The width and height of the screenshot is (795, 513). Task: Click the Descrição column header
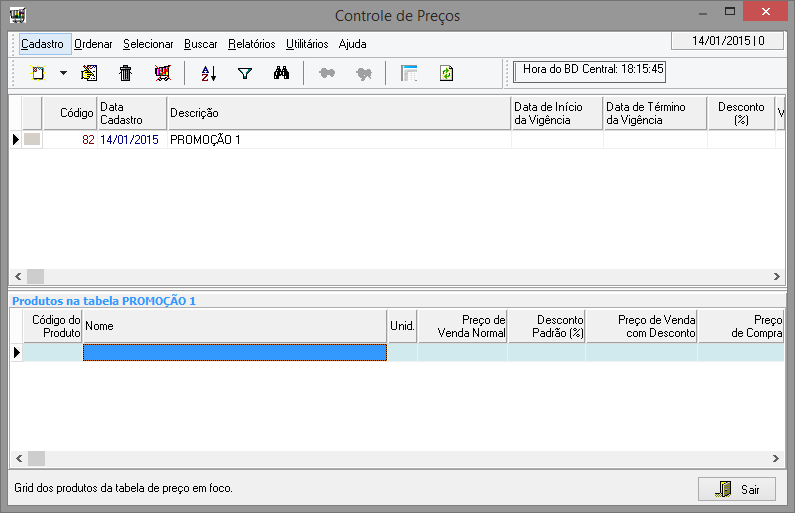338,114
